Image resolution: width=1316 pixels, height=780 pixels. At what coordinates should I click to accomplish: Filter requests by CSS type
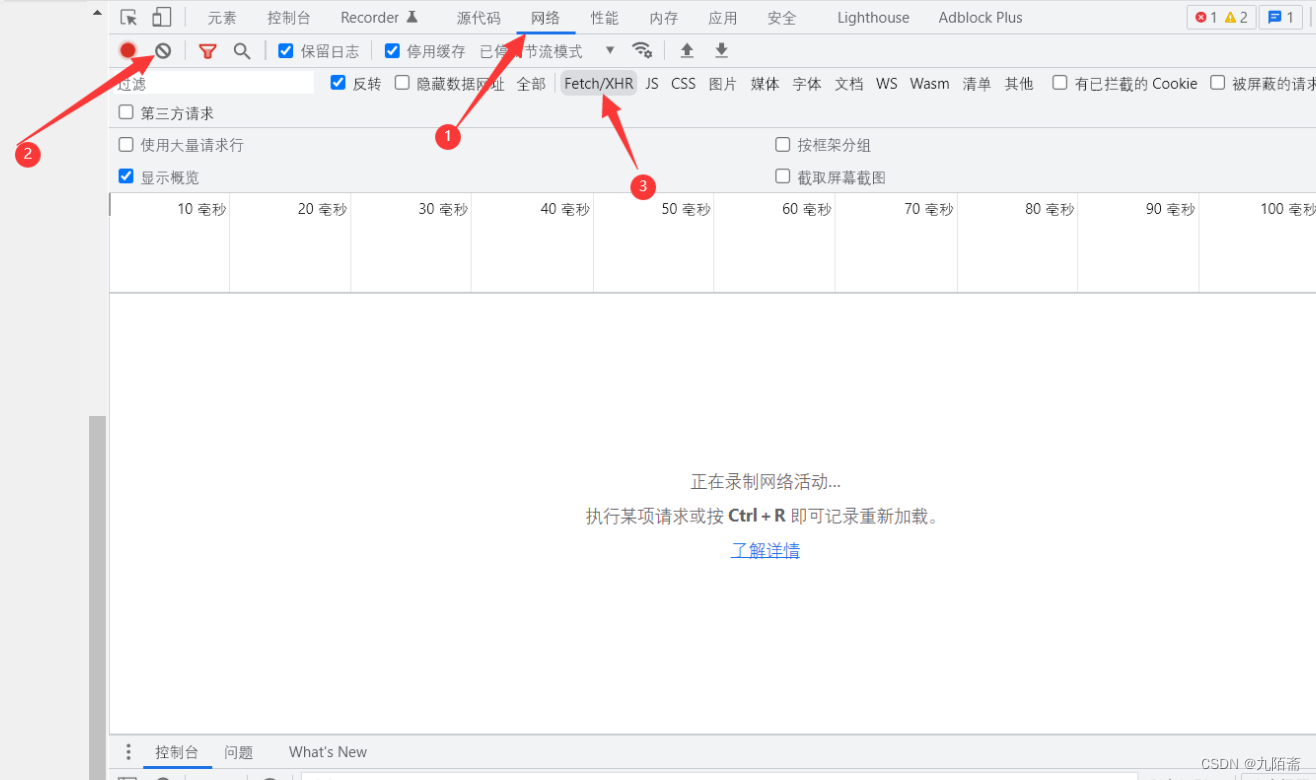[683, 84]
